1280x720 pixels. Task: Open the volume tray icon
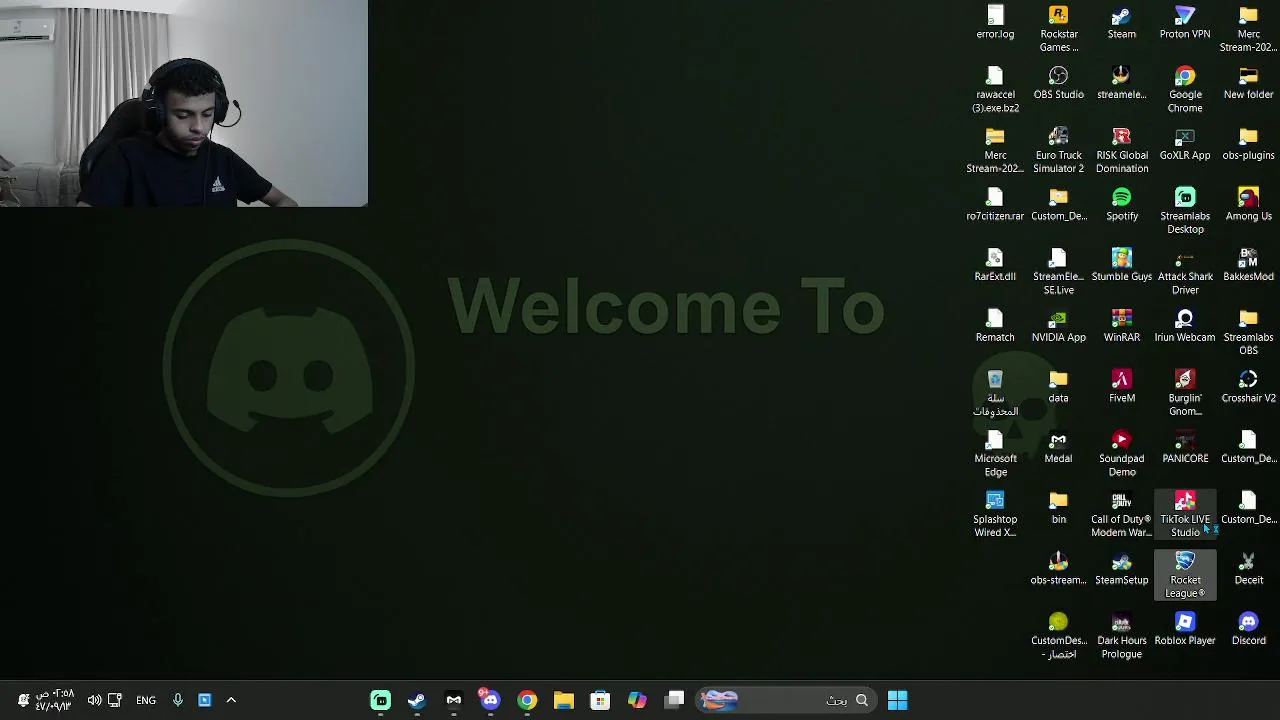pyautogui.click(x=94, y=700)
